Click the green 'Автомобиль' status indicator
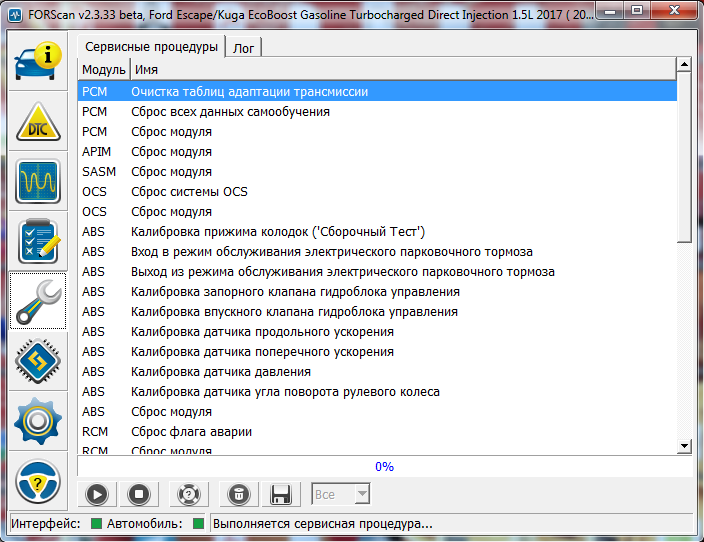This screenshot has height=542, width=704. click(198, 524)
